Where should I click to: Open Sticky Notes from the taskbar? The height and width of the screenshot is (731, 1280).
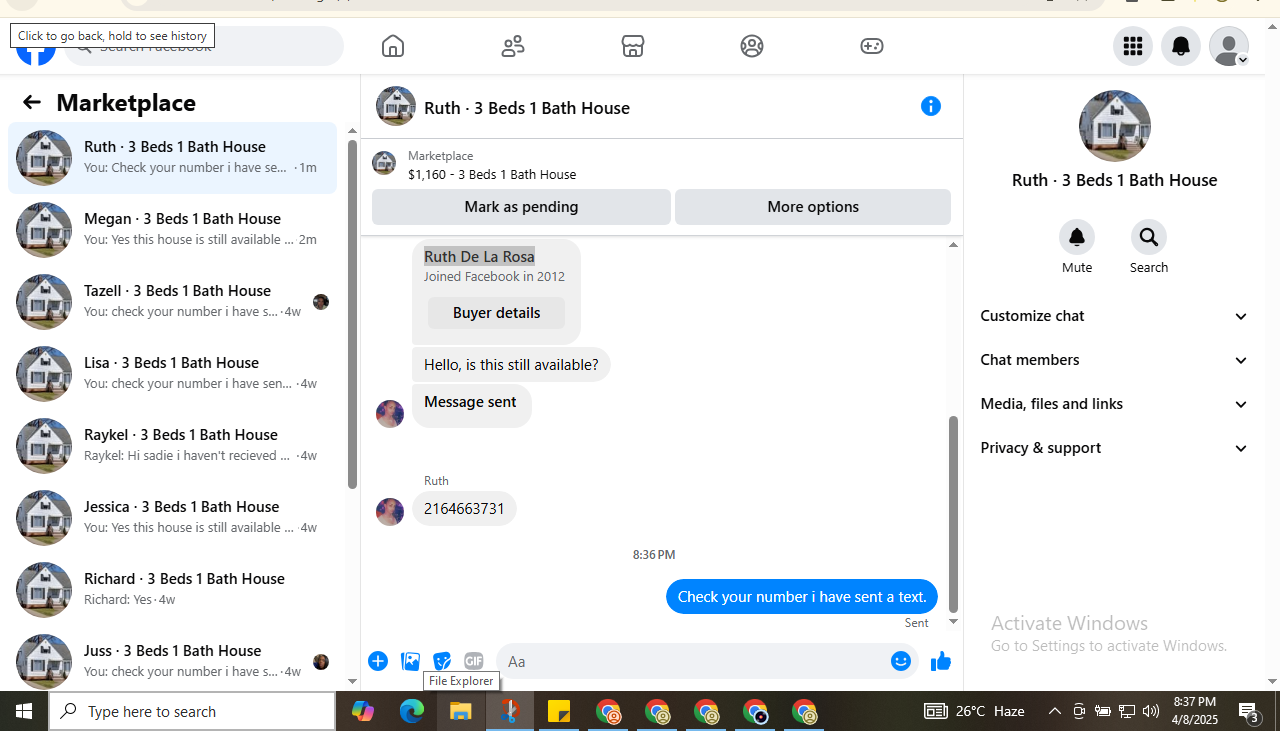tap(559, 711)
